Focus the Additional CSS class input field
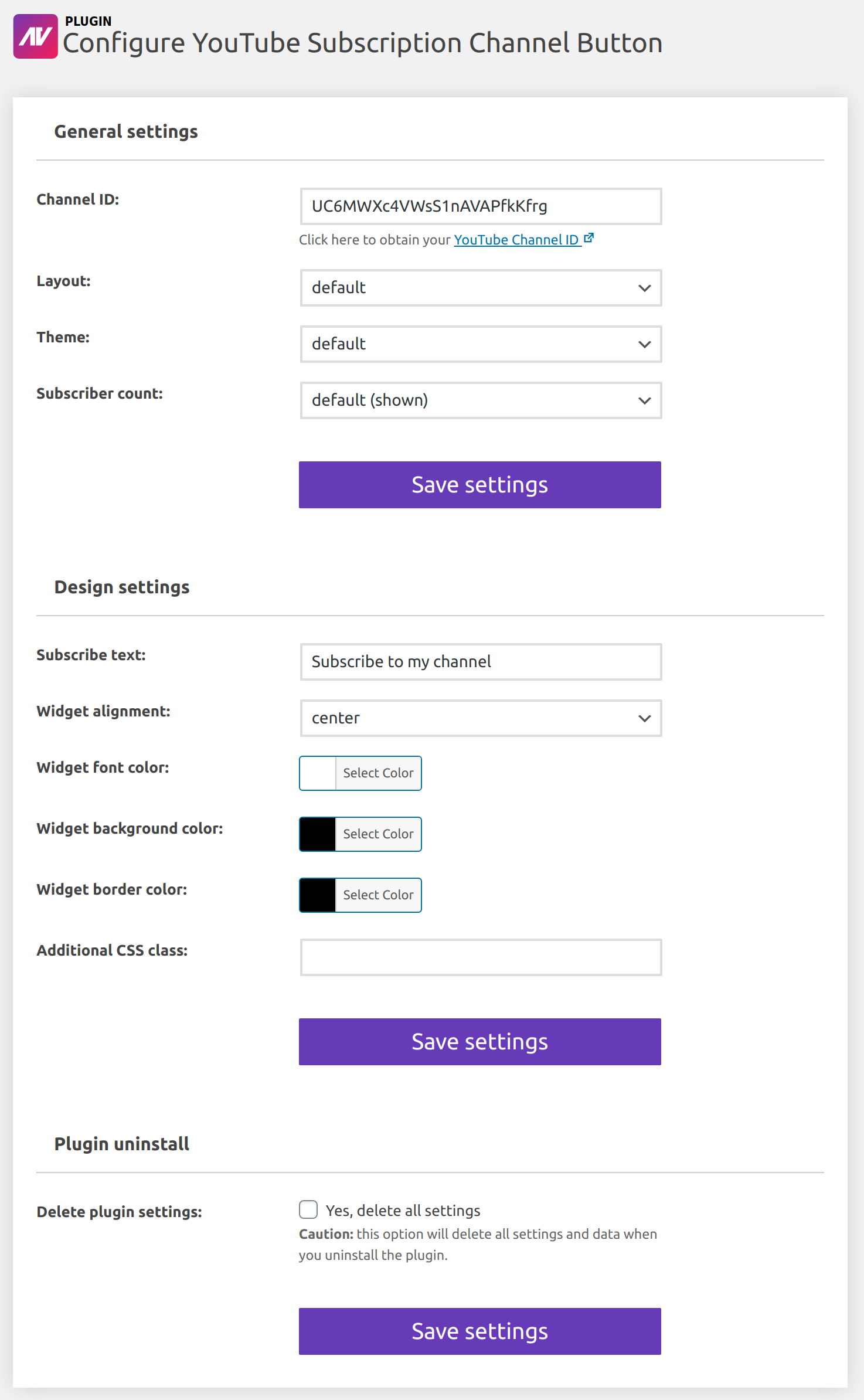864x1400 pixels. 481,957
